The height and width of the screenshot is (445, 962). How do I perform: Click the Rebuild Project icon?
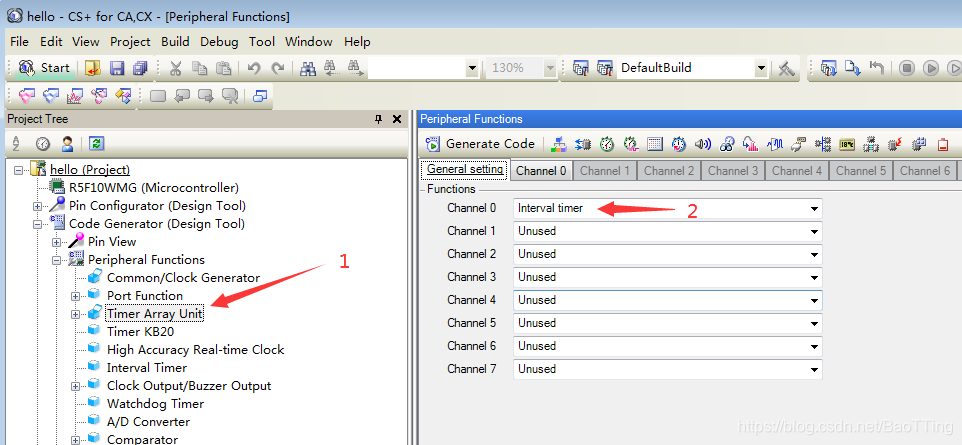pos(605,68)
